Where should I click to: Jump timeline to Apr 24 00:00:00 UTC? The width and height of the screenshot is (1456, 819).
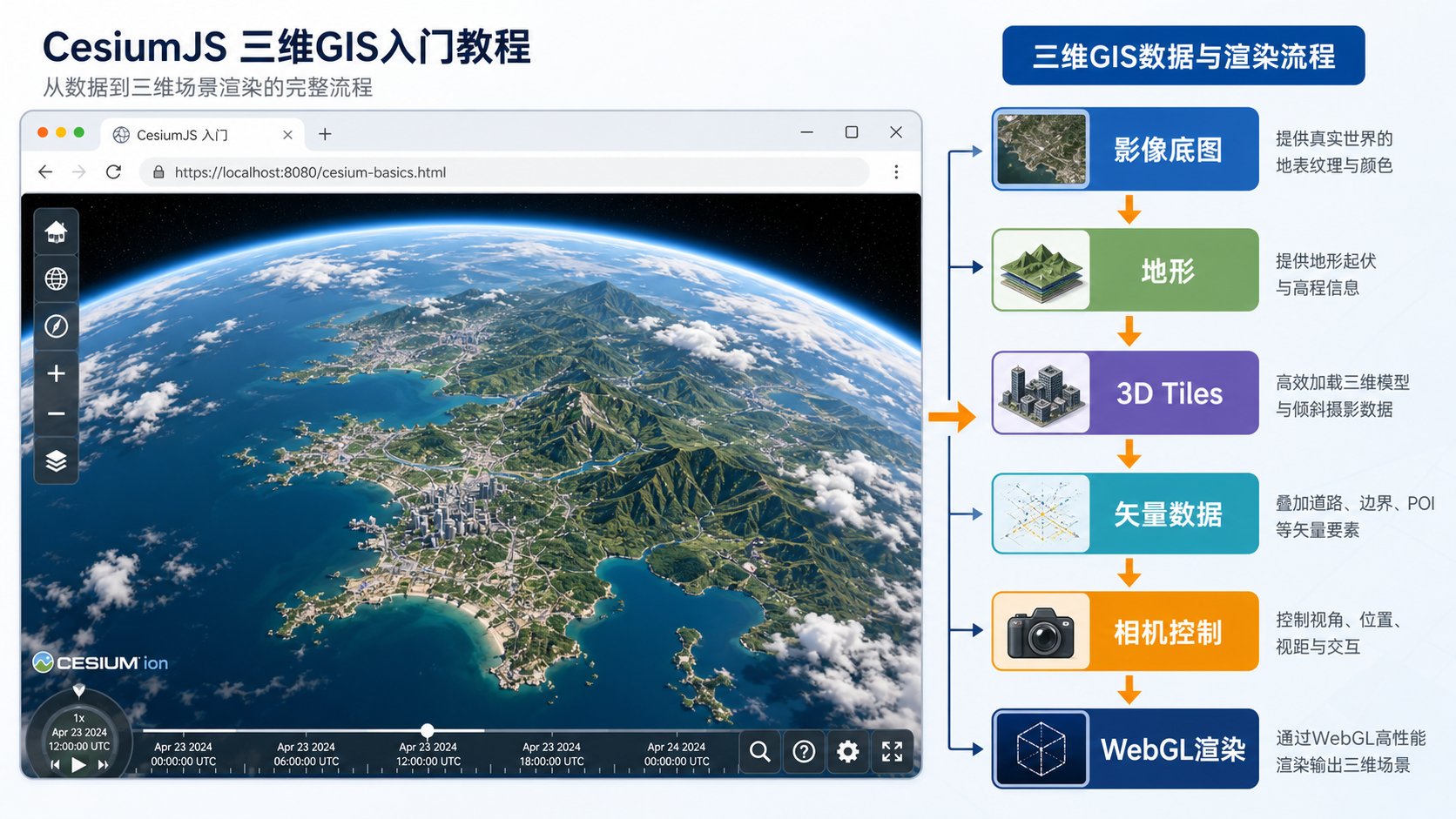[x=677, y=754]
